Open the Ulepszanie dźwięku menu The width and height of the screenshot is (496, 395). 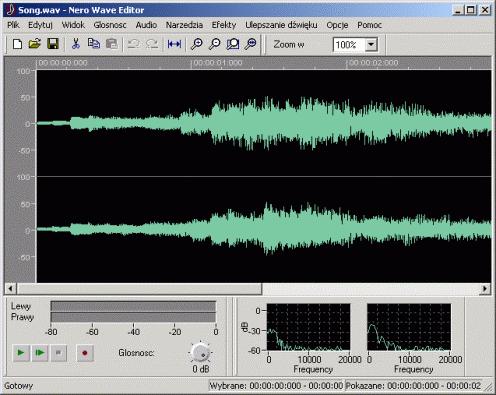click(x=281, y=25)
